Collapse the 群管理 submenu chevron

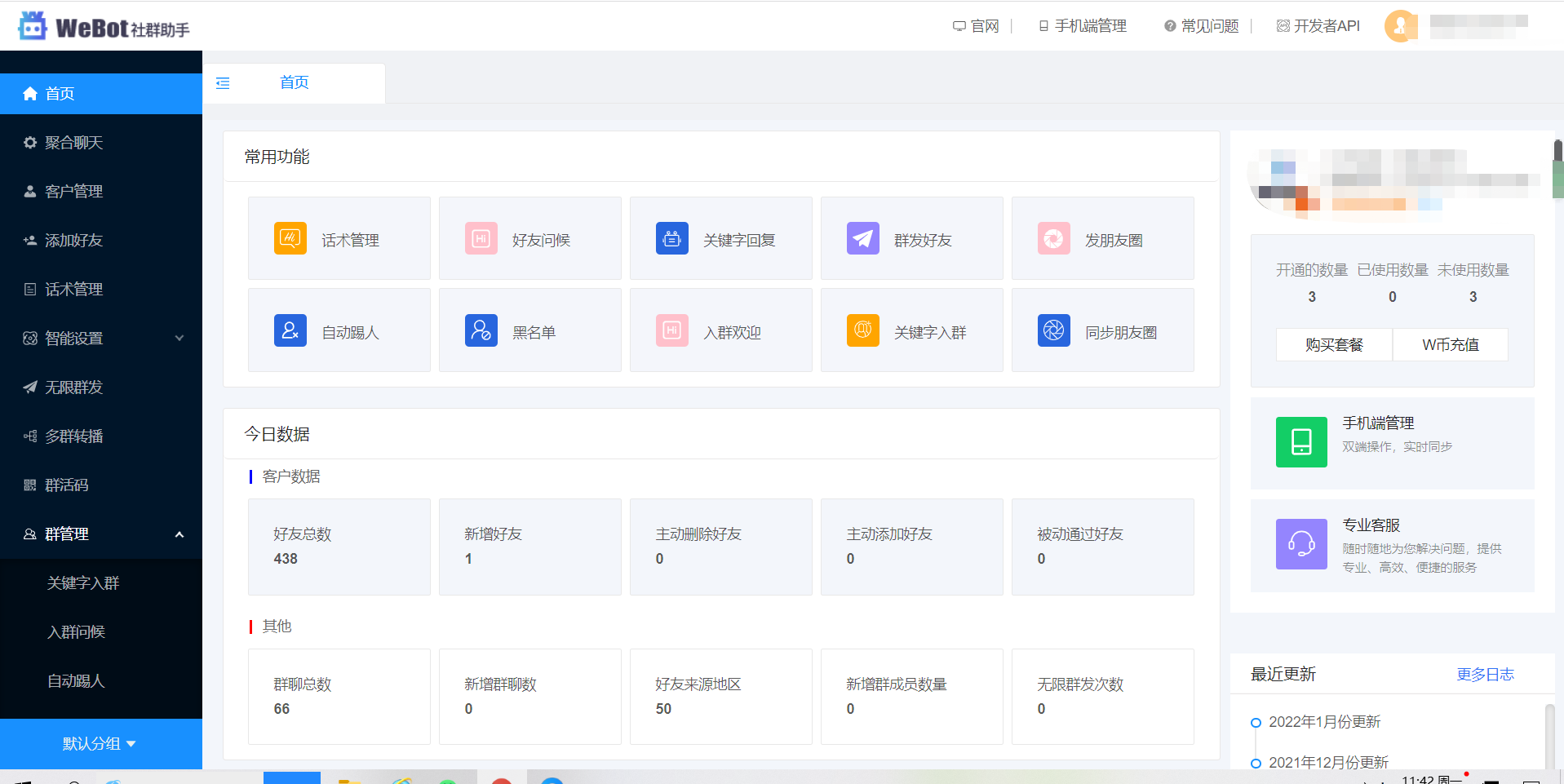(x=179, y=534)
